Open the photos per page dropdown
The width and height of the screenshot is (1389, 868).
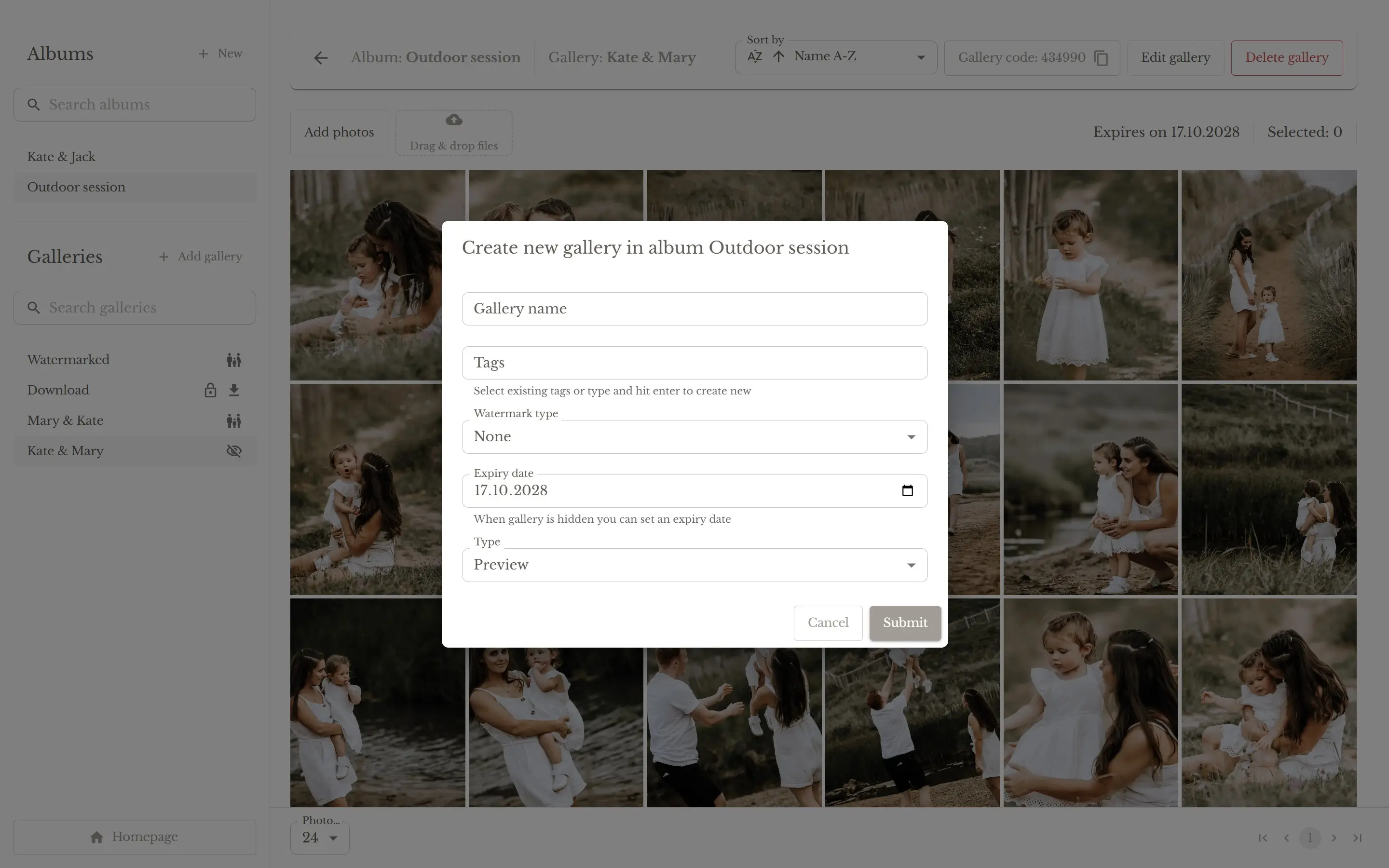tap(320, 838)
